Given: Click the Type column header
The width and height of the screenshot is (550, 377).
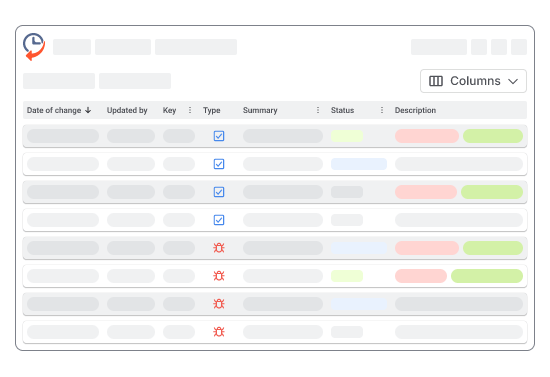Looking at the screenshot, I should pyautogui.click(x=212, y=110).
